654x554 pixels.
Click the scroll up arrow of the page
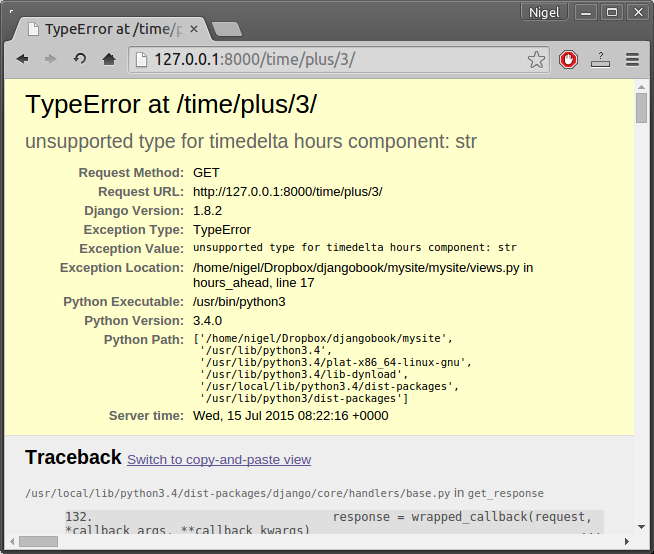click(641, 87)
